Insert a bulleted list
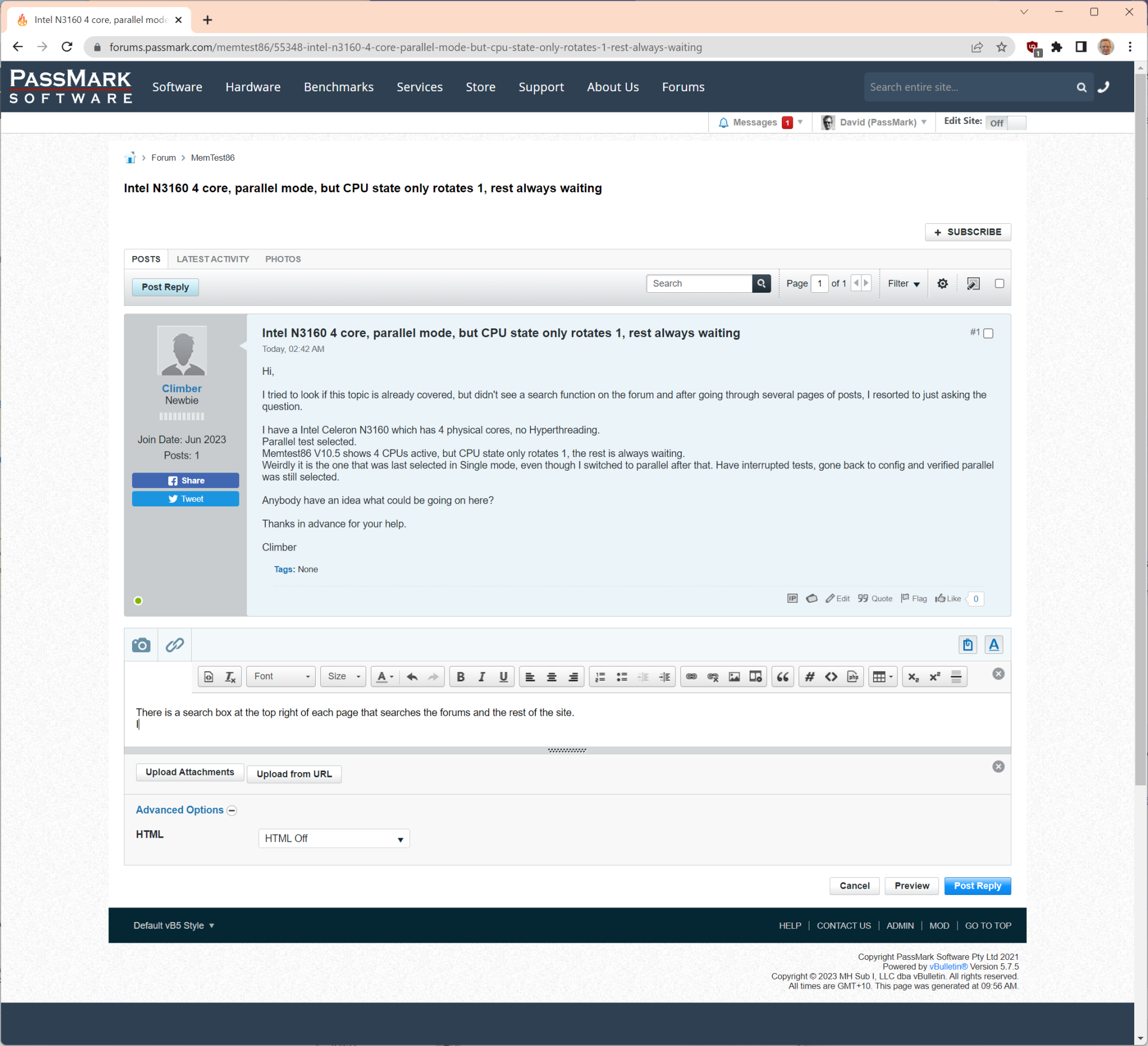The width and height of the screenshot is (1148, 1046). point(622,677)
